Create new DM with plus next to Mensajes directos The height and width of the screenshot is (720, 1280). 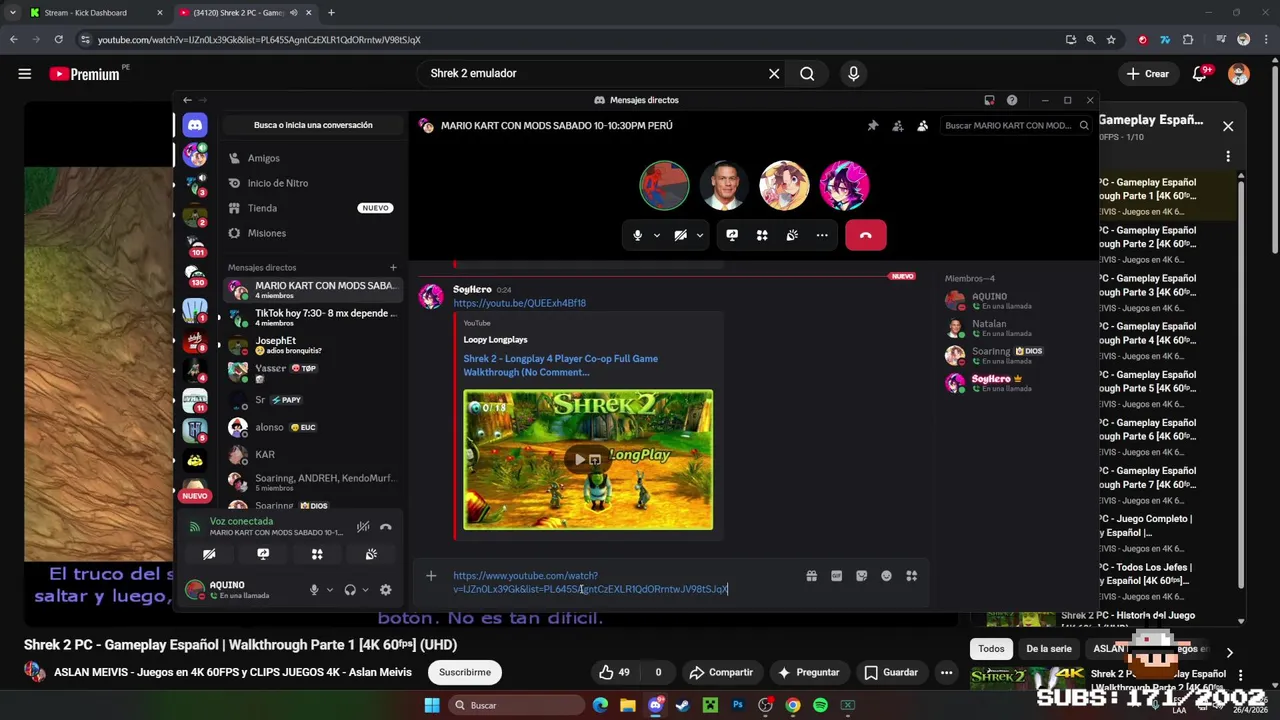click(x=393, y=267)
